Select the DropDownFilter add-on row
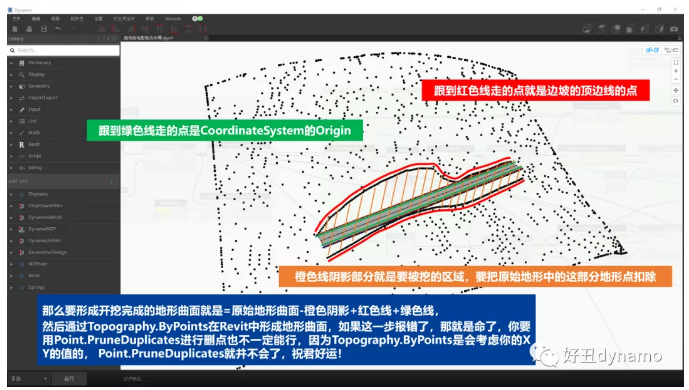 tap(63, 206)
